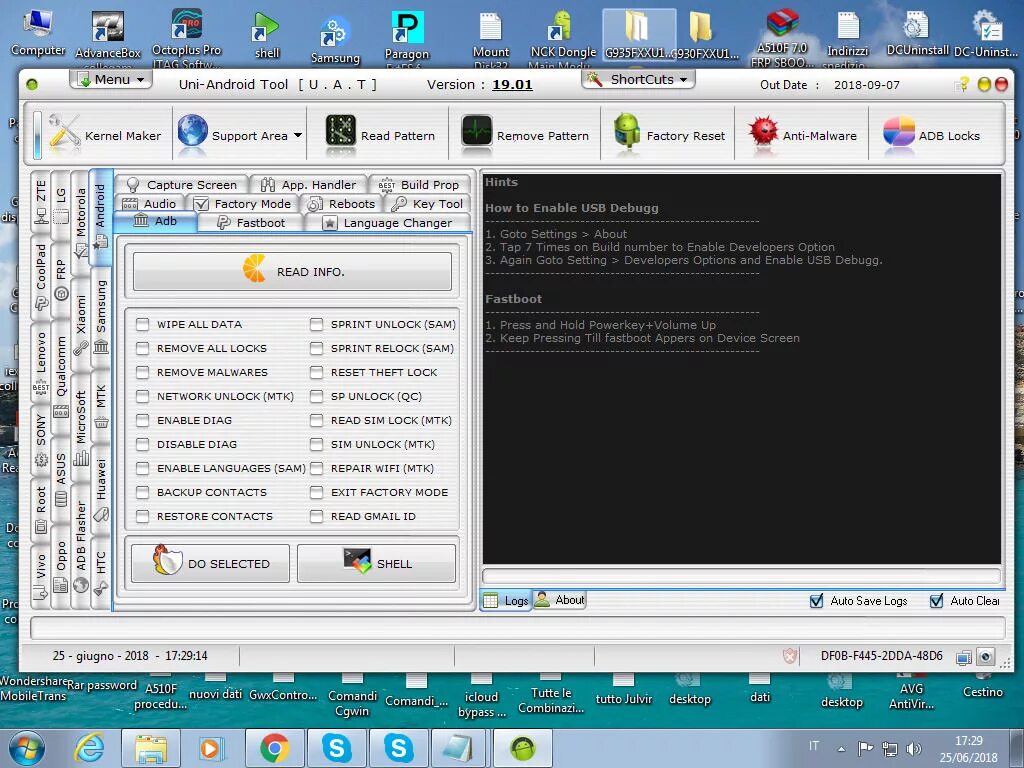This screenshot has height=768, width=1024.
Task: Click the volume icon in system tray
Action: pyautogui.click(x=914, y=748)
